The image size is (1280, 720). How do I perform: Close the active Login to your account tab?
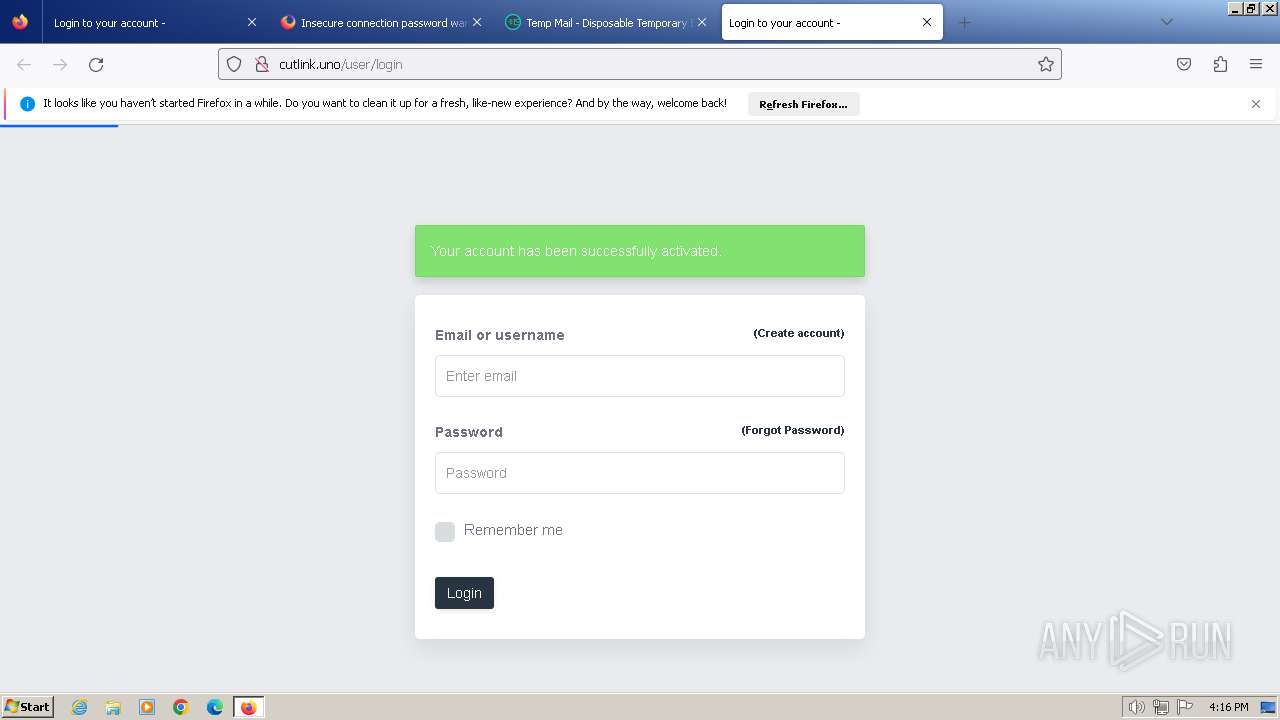(927, 22)
